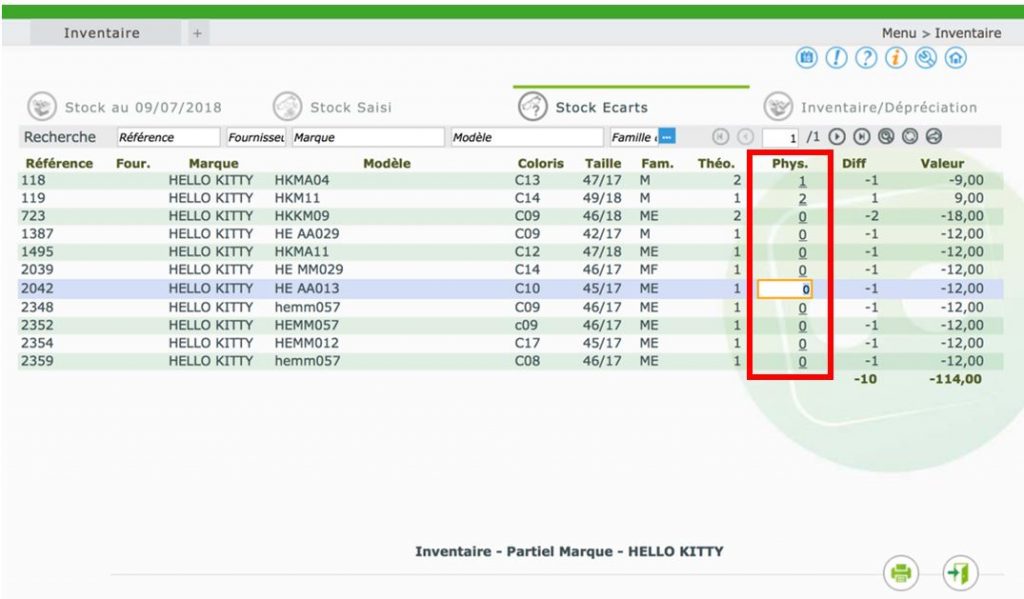
Task: Click Phys. value for reference 1387
Action: coord(802,235)
